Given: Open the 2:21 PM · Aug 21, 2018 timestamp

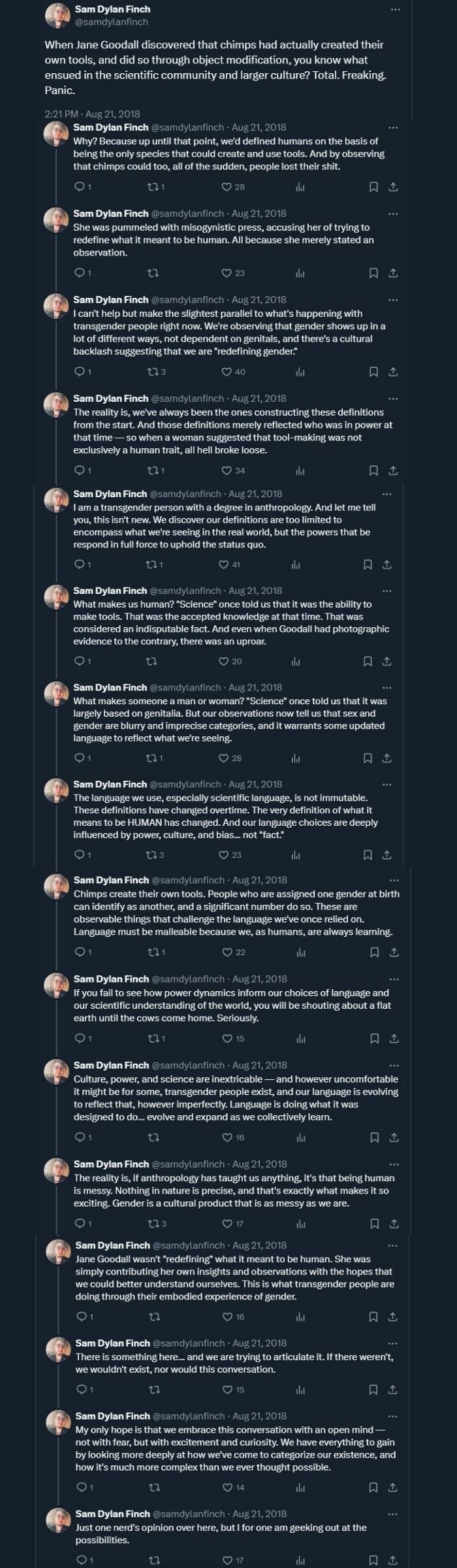Looking at the screenshot, I should (x=92, y=114).
